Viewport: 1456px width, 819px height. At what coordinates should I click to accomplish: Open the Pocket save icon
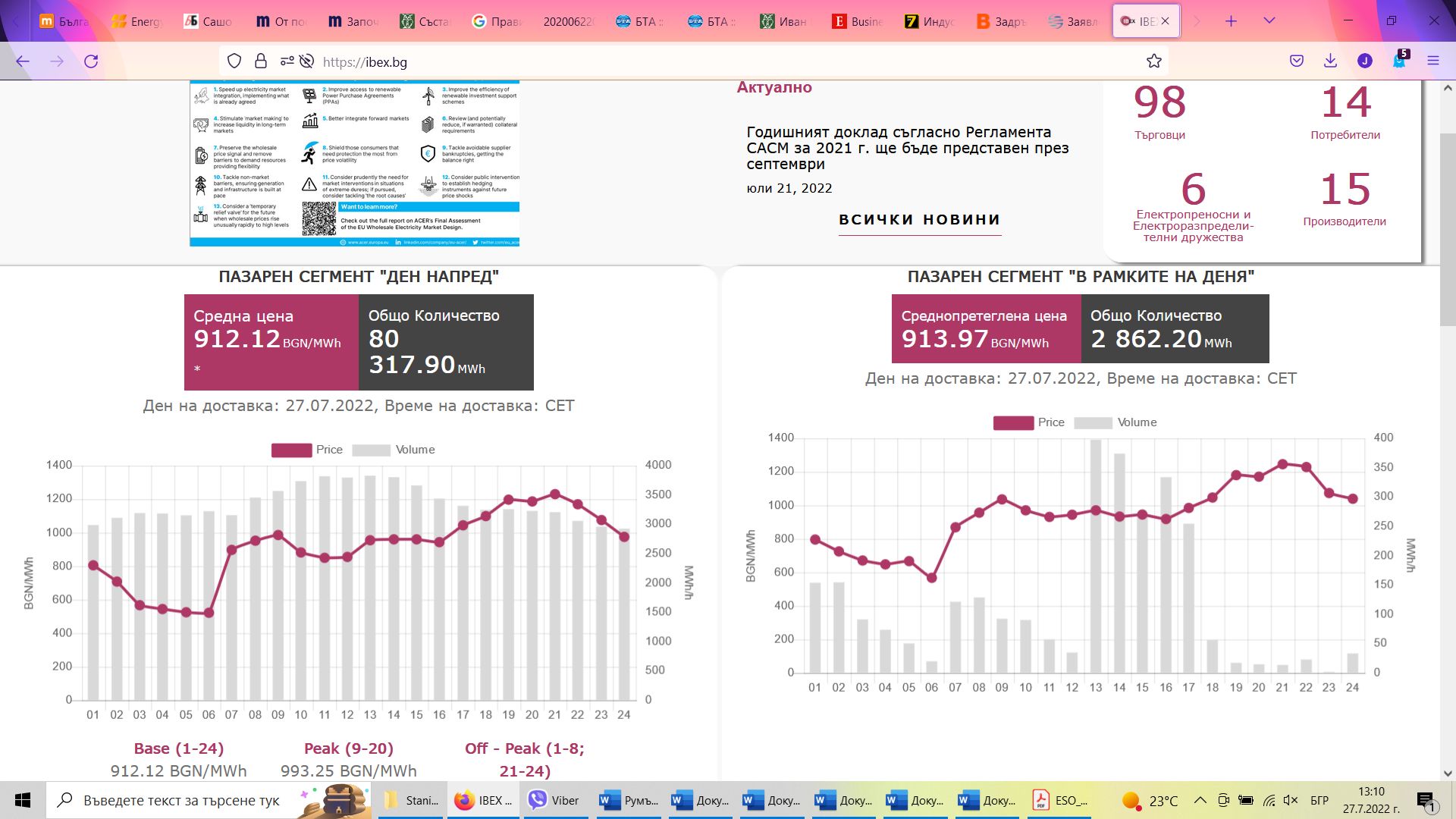pos(1297,61)
